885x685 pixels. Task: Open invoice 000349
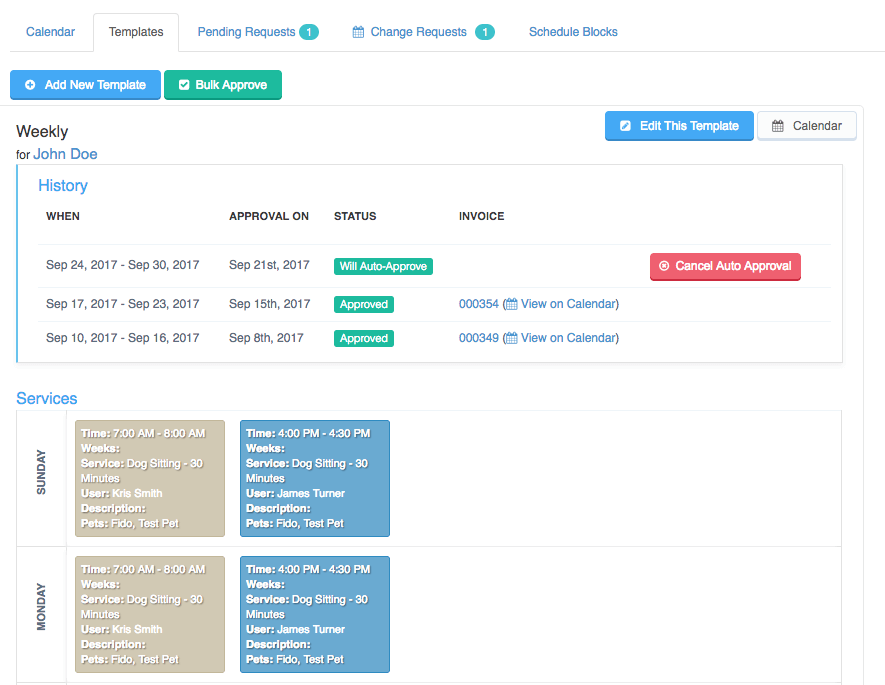coord(479,338)
